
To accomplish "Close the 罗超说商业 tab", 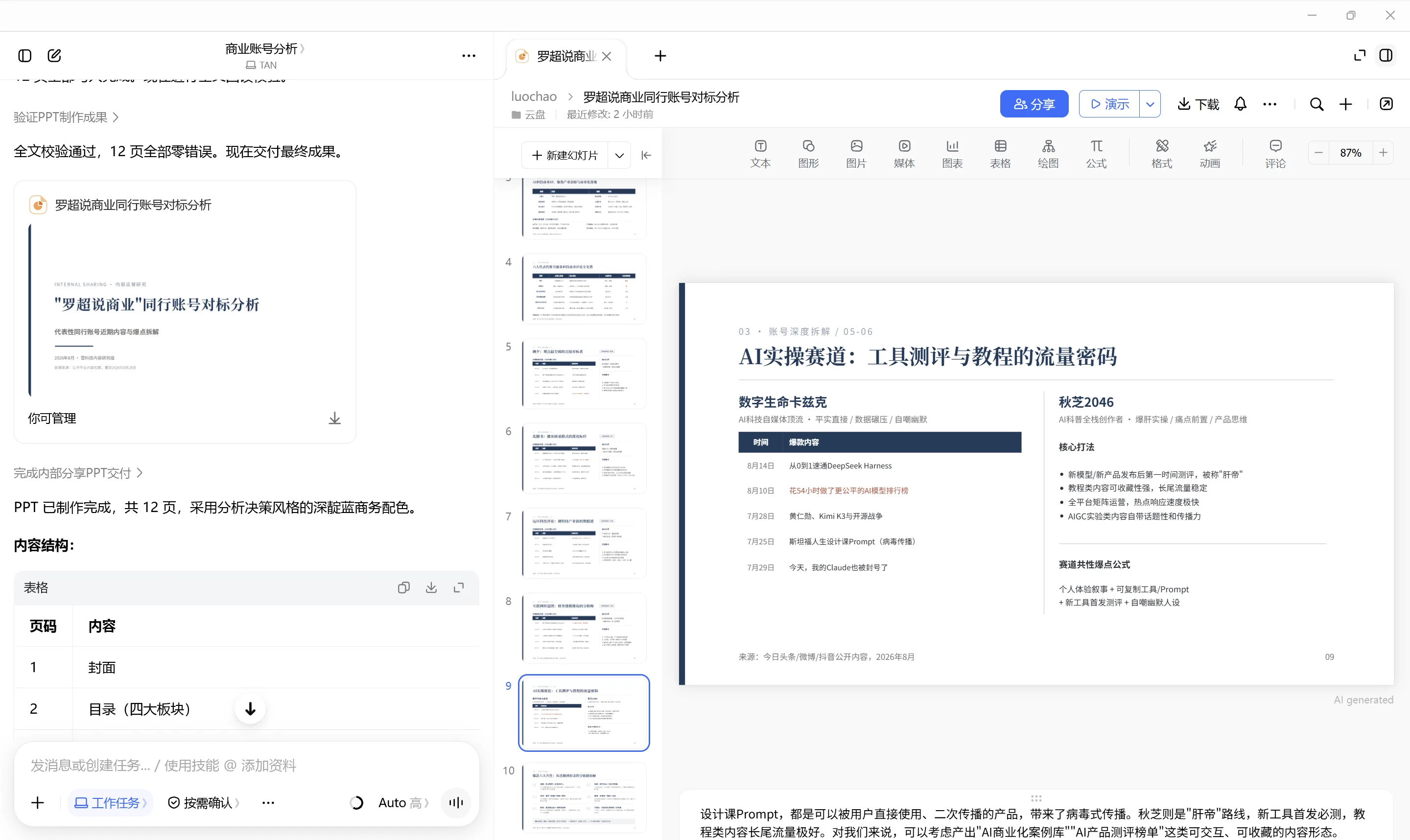I will coord(606,56).
